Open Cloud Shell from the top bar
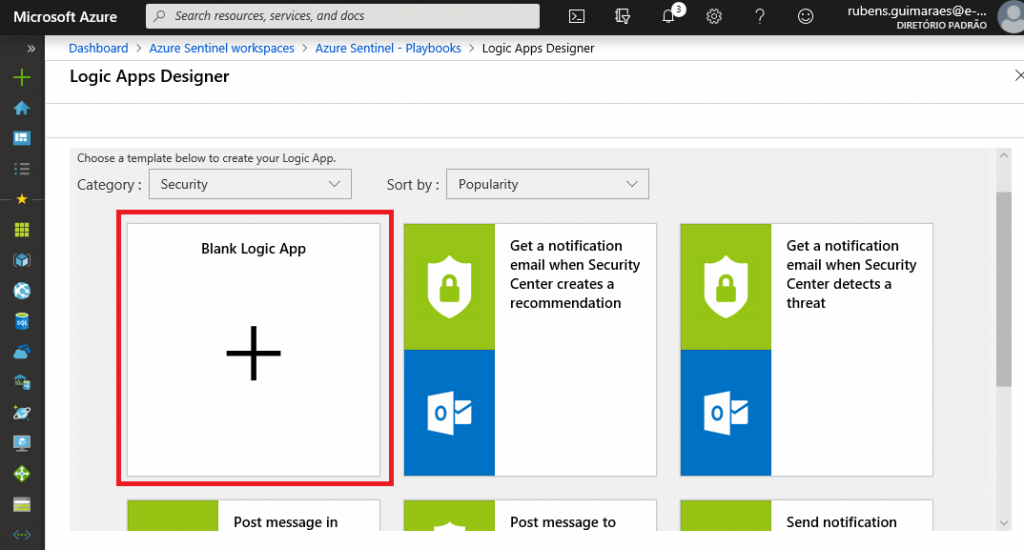 [x=576, y=16]
